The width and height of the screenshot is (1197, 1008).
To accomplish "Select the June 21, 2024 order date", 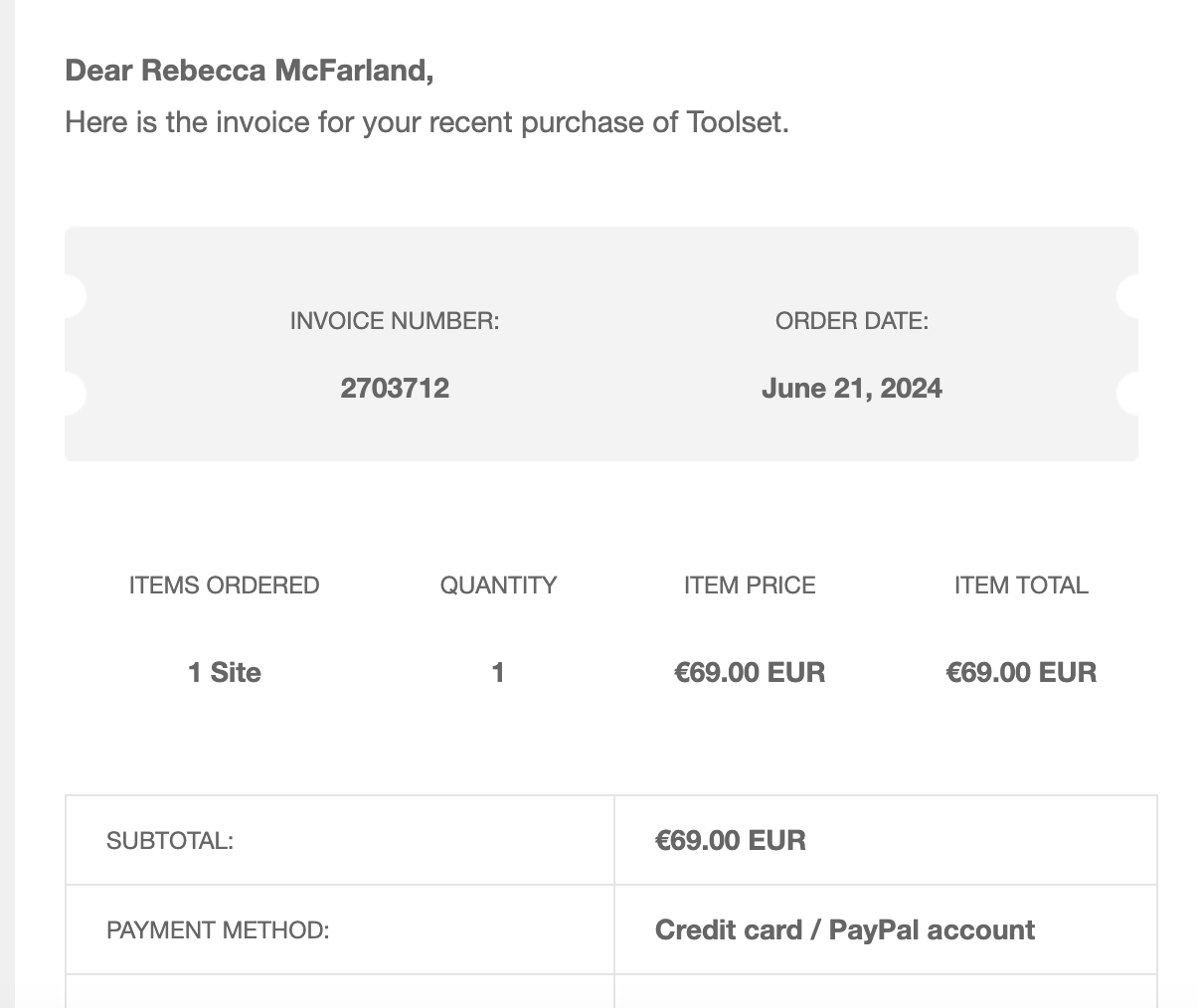I will pos(852,388).
